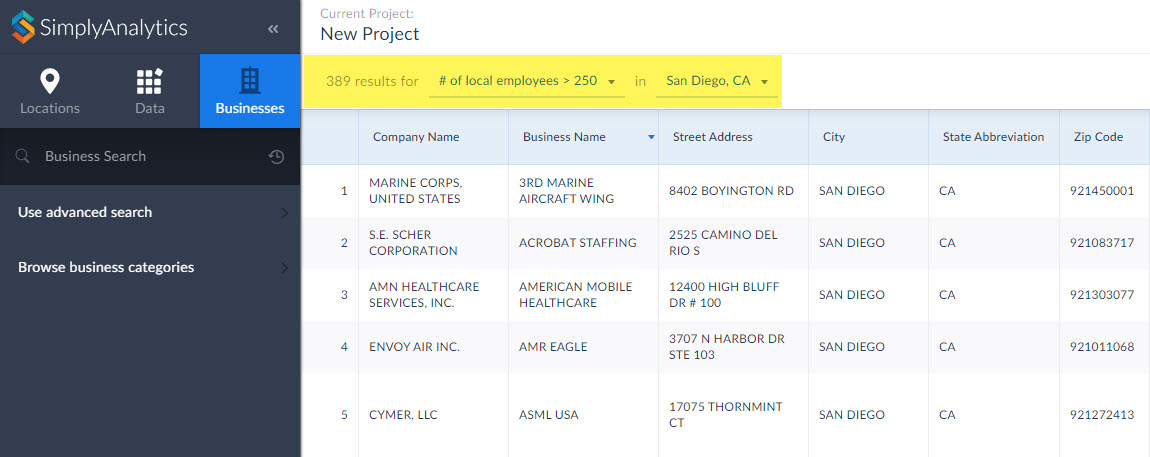The image size is (1150, 457).
Task: Open recent search history clock icon
Action: click(x=276, y=156)
